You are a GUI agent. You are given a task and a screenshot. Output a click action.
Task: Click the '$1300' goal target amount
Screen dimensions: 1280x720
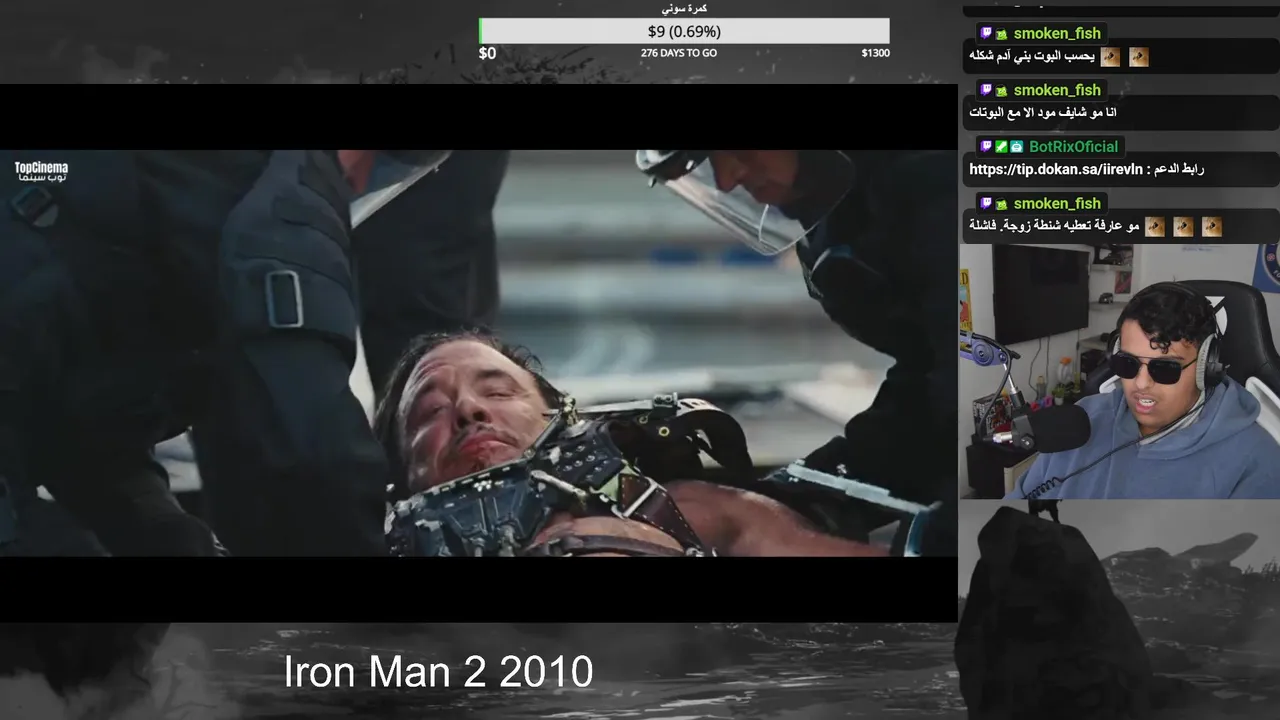875,53
